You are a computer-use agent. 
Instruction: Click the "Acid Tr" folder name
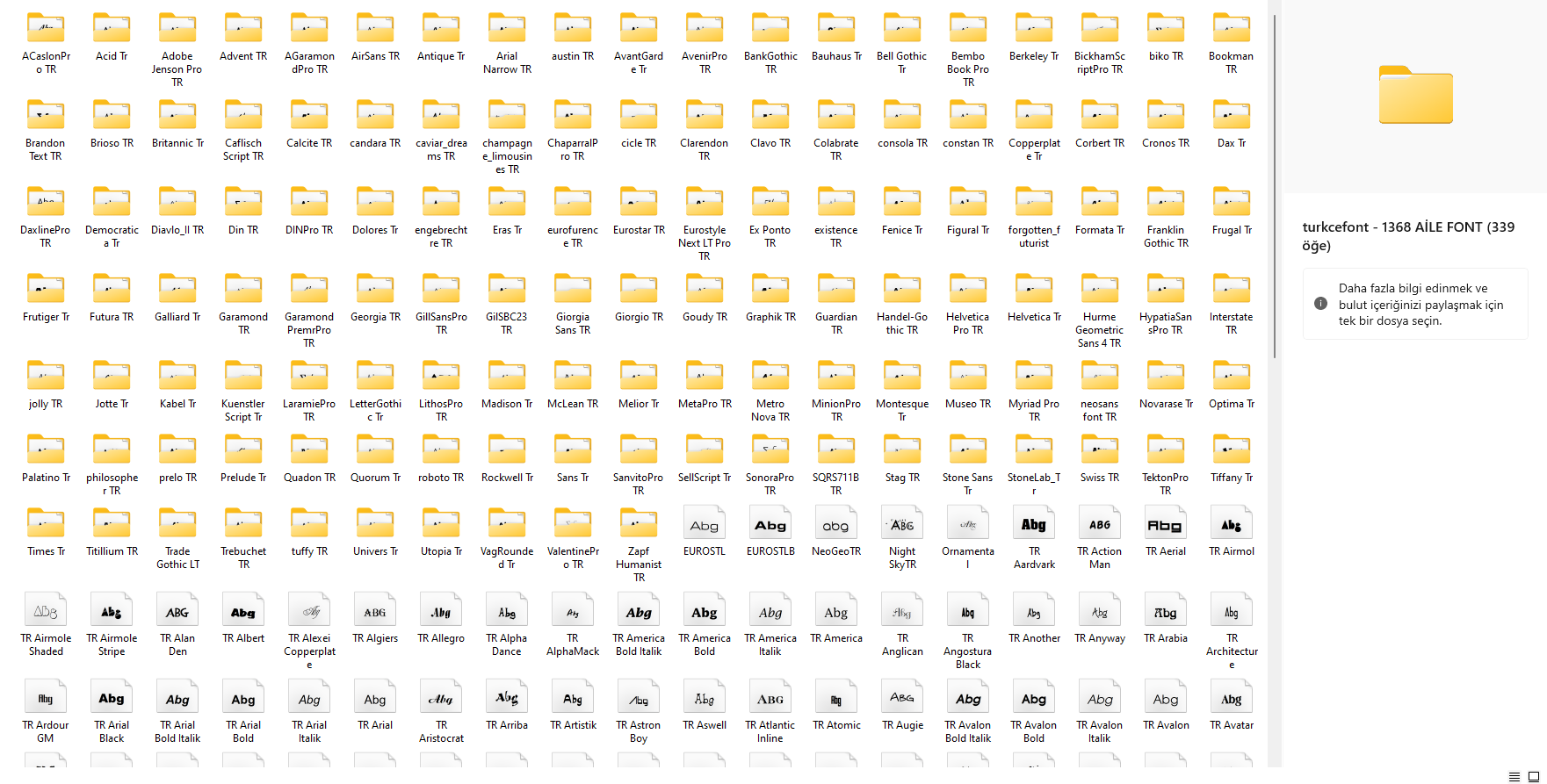(x=112, y=56)
